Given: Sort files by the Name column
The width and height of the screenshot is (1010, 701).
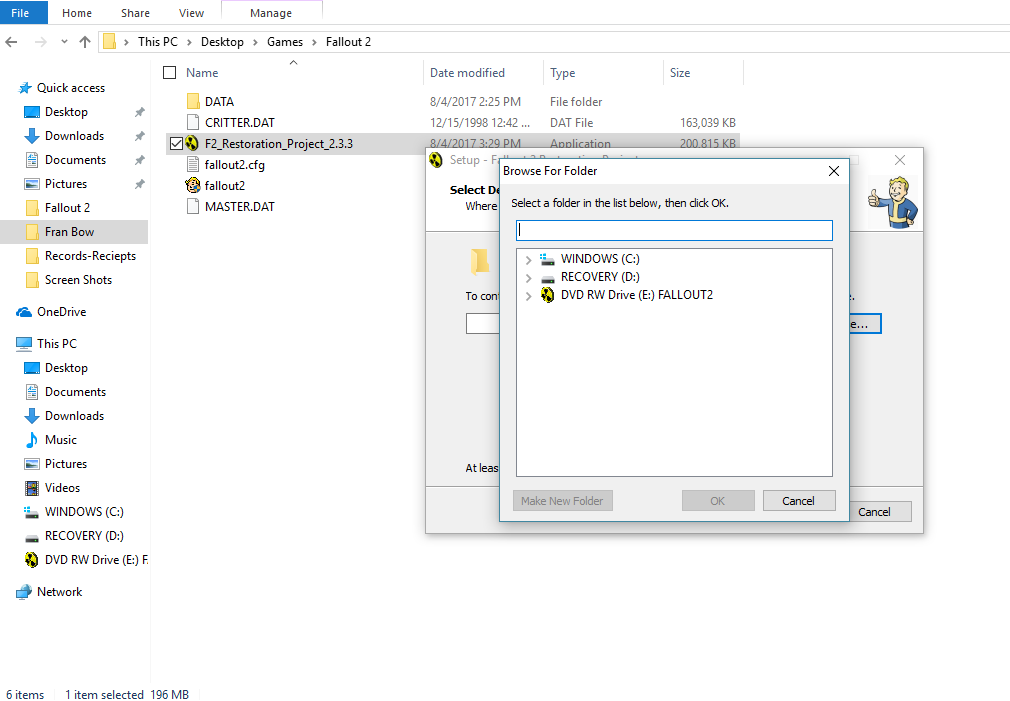Looking at the screenshot, I should (x=202, y=73).
